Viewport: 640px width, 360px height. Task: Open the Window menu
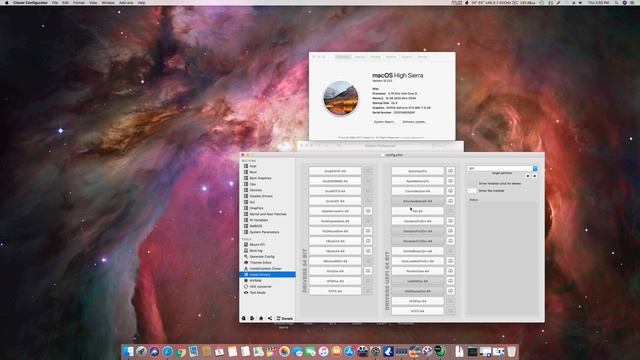[x=108, y=2]
